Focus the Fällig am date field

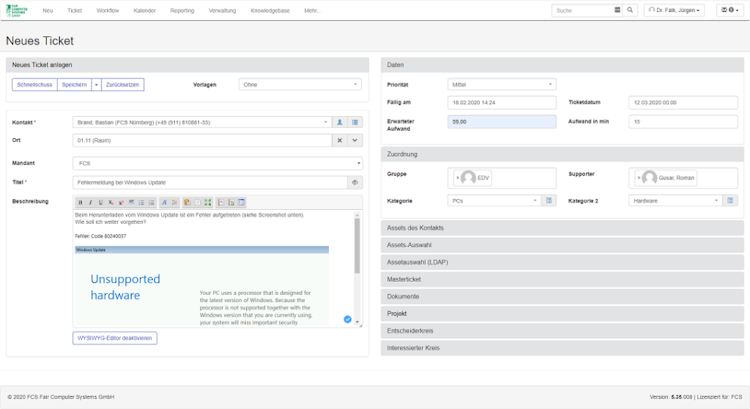(502, 102)
